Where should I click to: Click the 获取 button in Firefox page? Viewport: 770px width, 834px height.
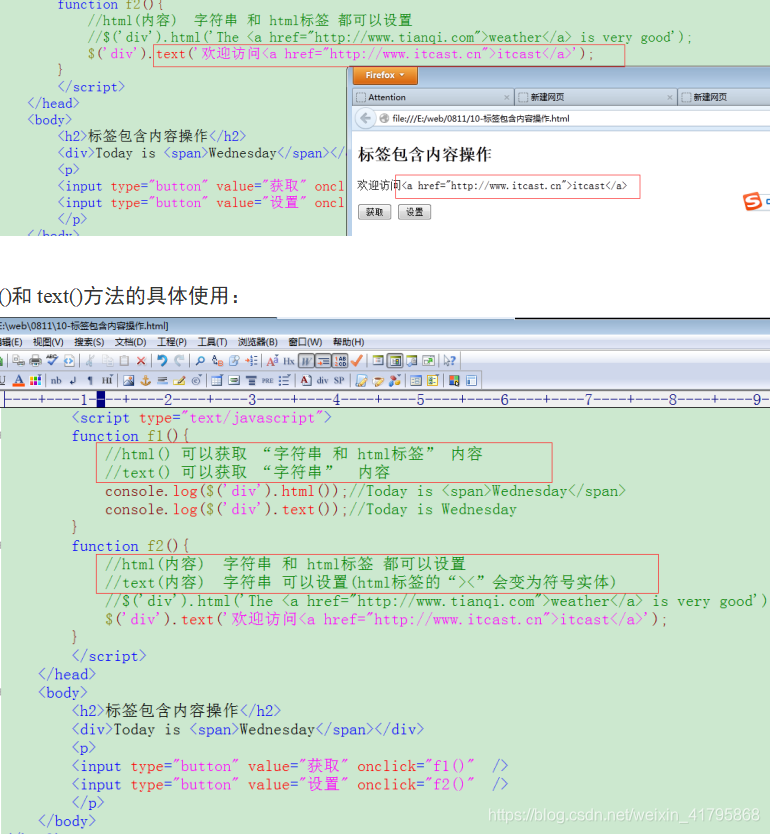pyautogui.click(x=374, y=212)
